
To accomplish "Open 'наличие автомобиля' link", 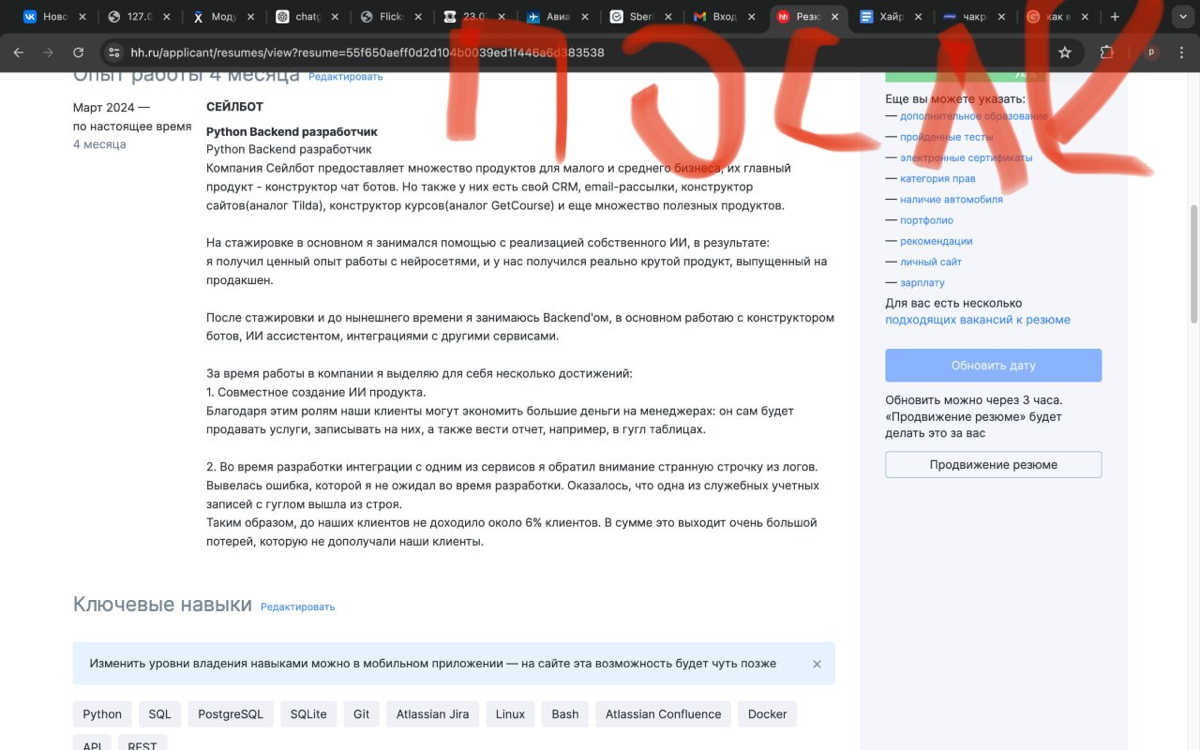I will [951, 199].
